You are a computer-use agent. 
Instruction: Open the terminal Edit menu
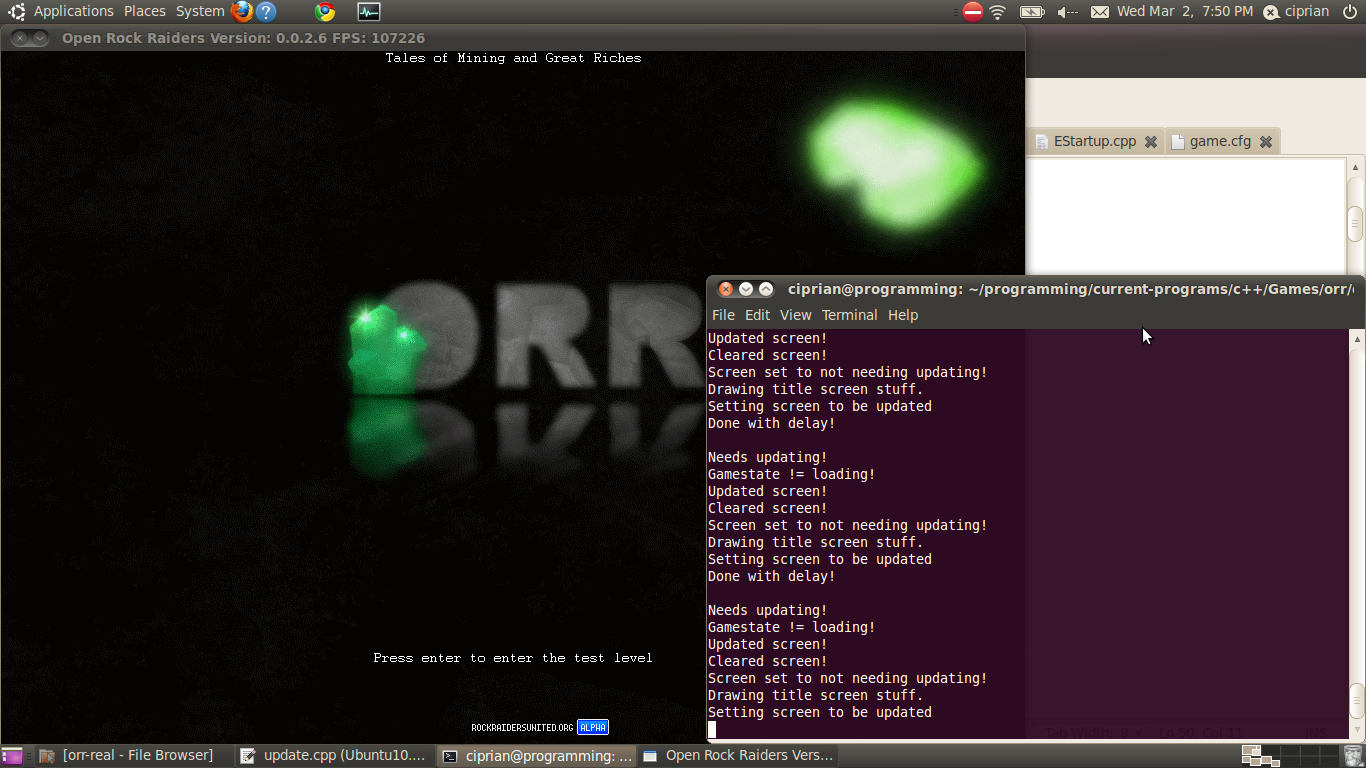click(757, 315)
